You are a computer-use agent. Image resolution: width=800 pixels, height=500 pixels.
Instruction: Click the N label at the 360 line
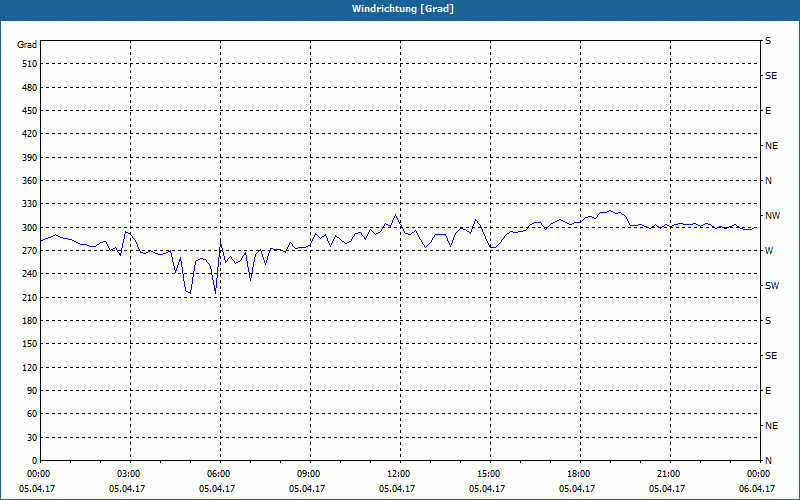(x=768, y=181)
